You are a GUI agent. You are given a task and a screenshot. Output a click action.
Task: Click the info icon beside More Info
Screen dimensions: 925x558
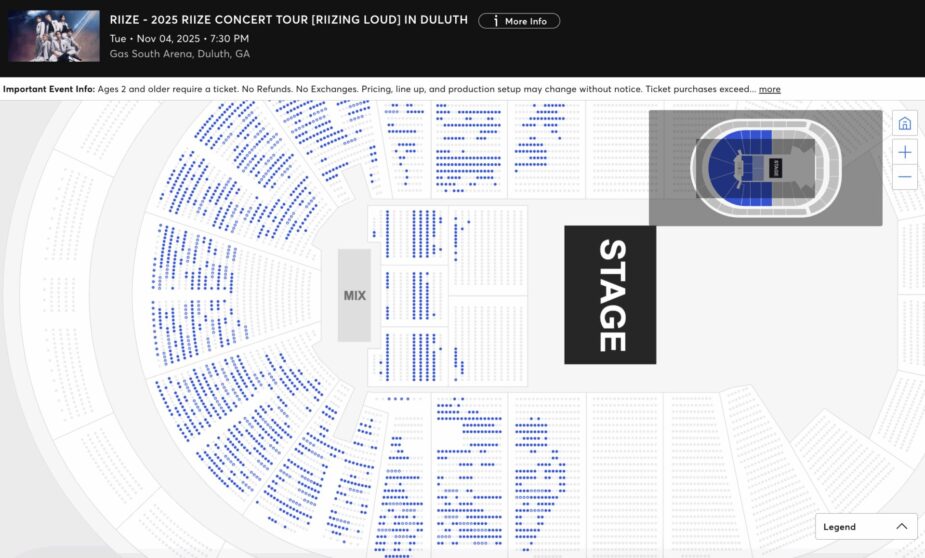[x=495, y=21]
